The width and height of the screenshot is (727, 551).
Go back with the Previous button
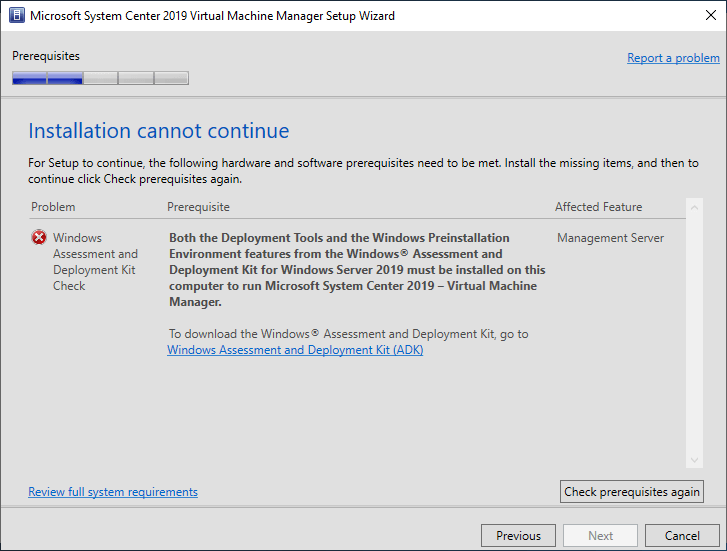[518, 536]
